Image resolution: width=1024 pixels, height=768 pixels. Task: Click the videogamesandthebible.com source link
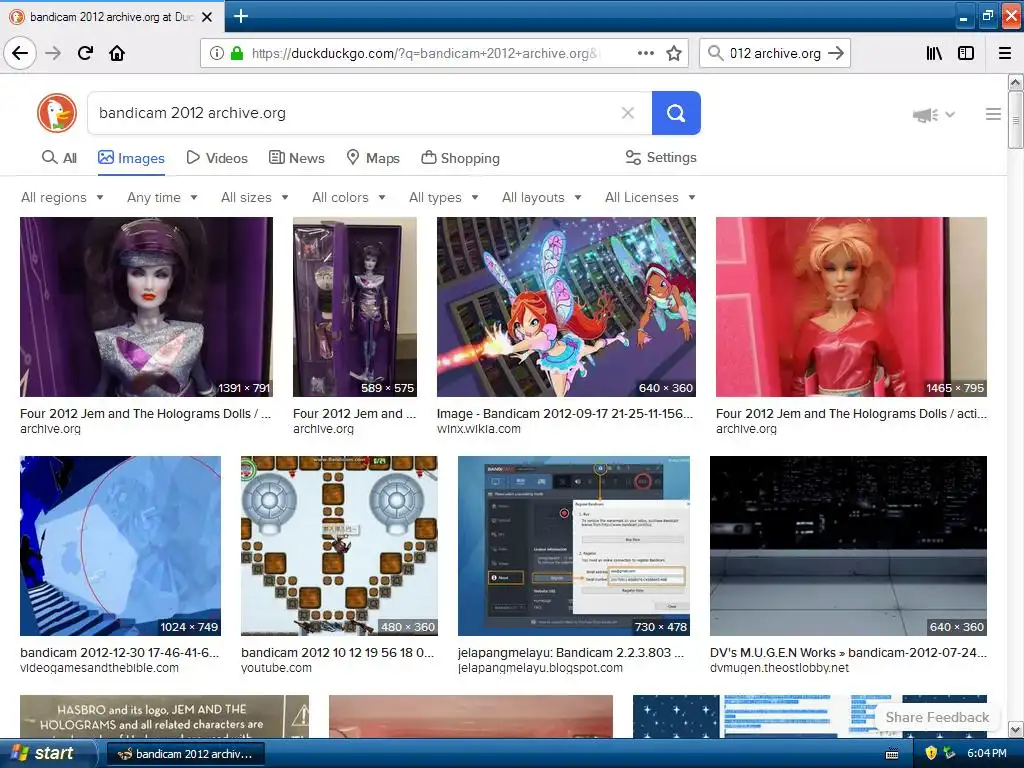[x=99, y=668]
